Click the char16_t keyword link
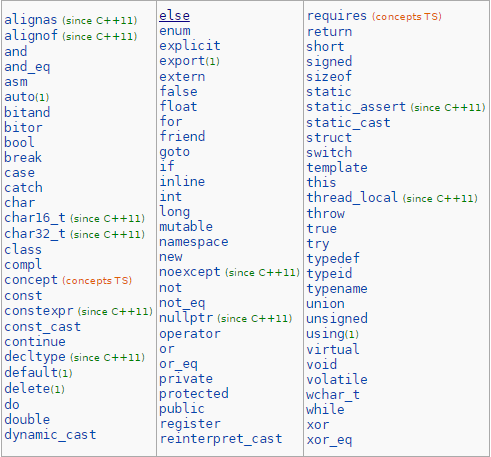 click(35, 218)
